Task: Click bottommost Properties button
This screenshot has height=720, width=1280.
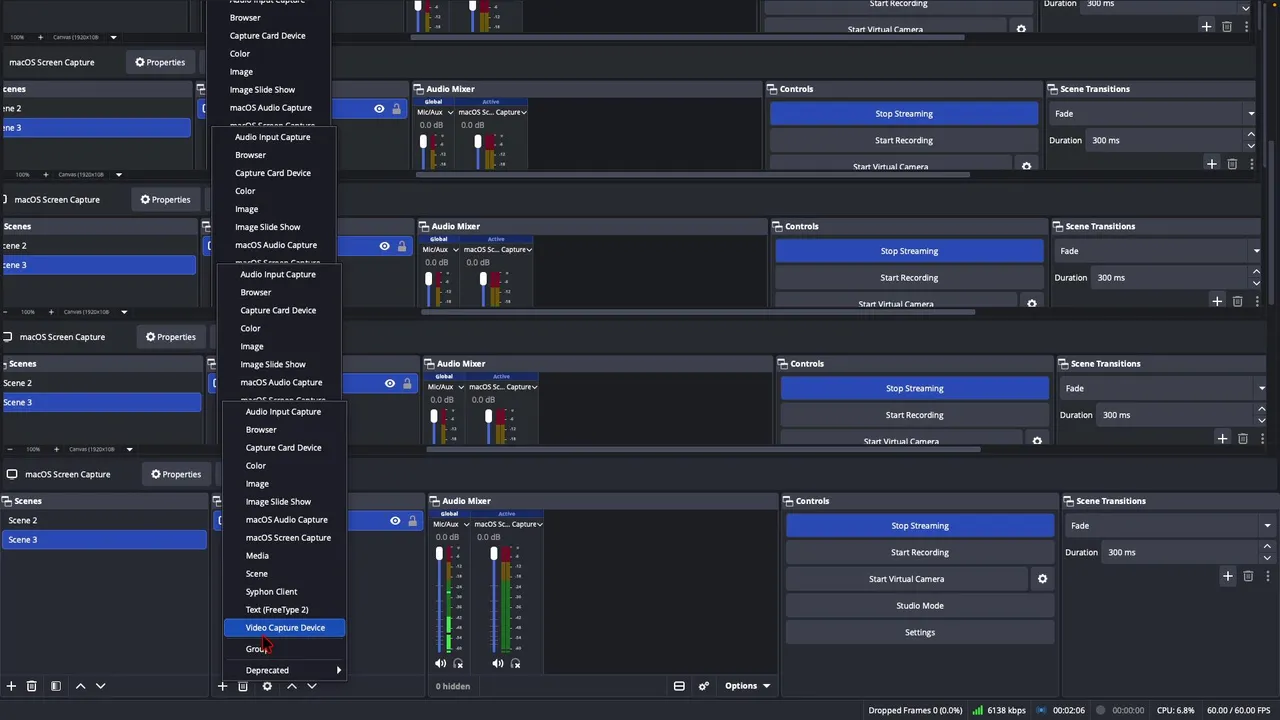Action: click(175, 474)
